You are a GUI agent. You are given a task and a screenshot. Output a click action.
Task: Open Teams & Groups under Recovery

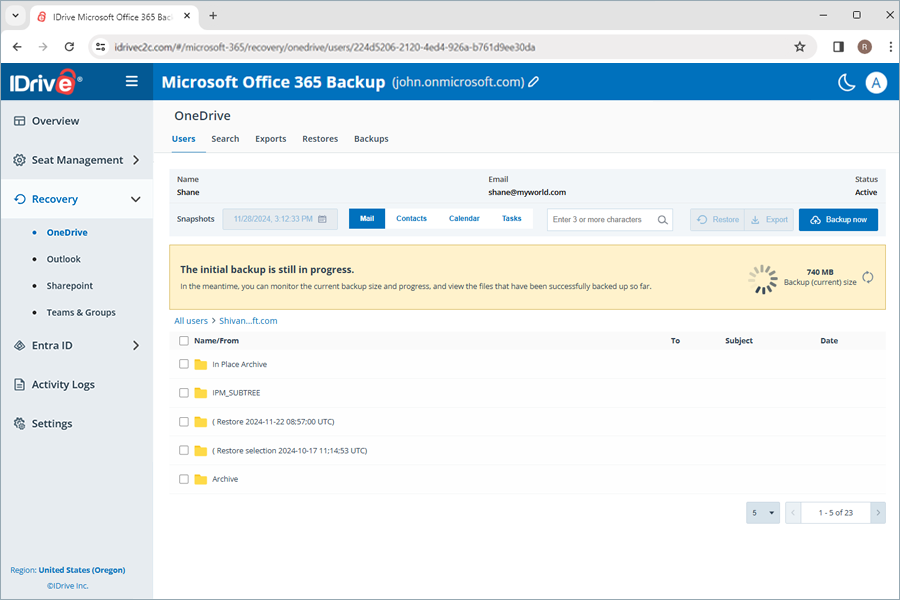click(x=81, y=312)
